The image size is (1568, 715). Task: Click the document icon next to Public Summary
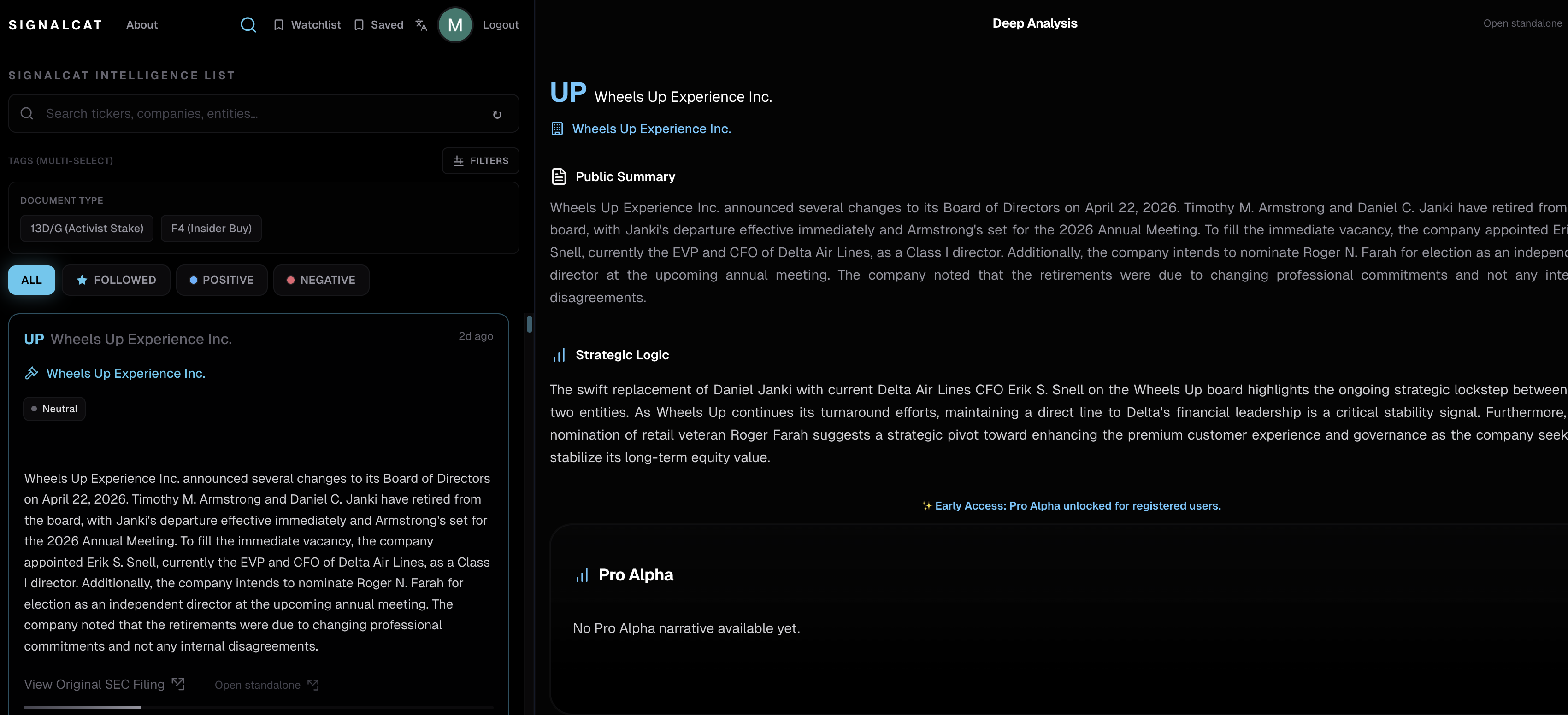[x=559, y=176]
